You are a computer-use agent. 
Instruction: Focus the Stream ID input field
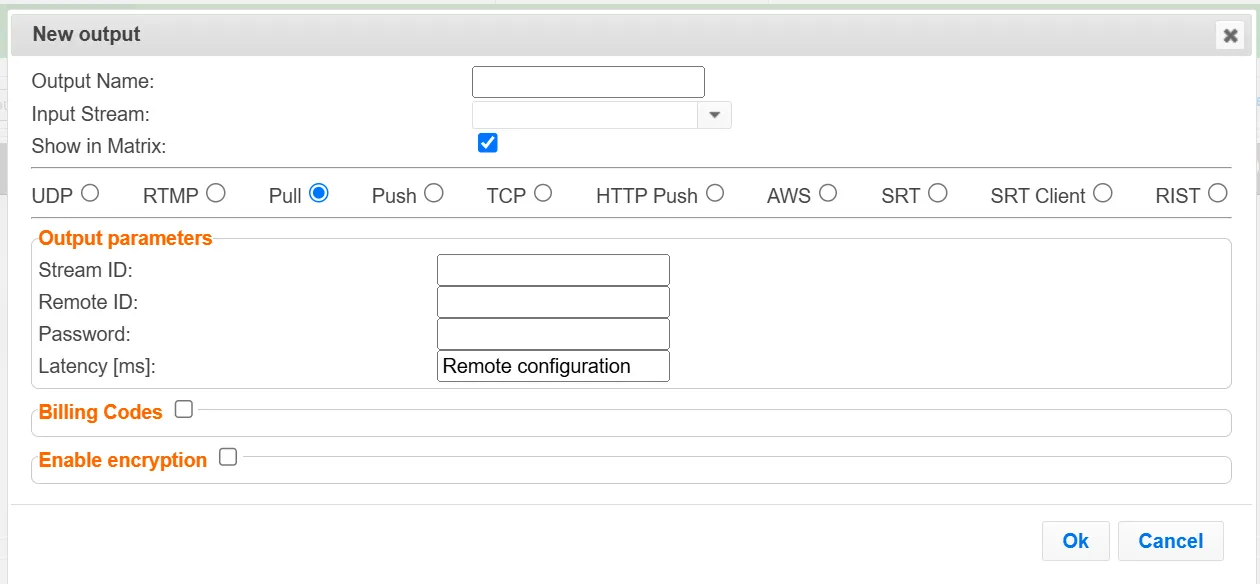pyautogui.click(x=553, y=270)
